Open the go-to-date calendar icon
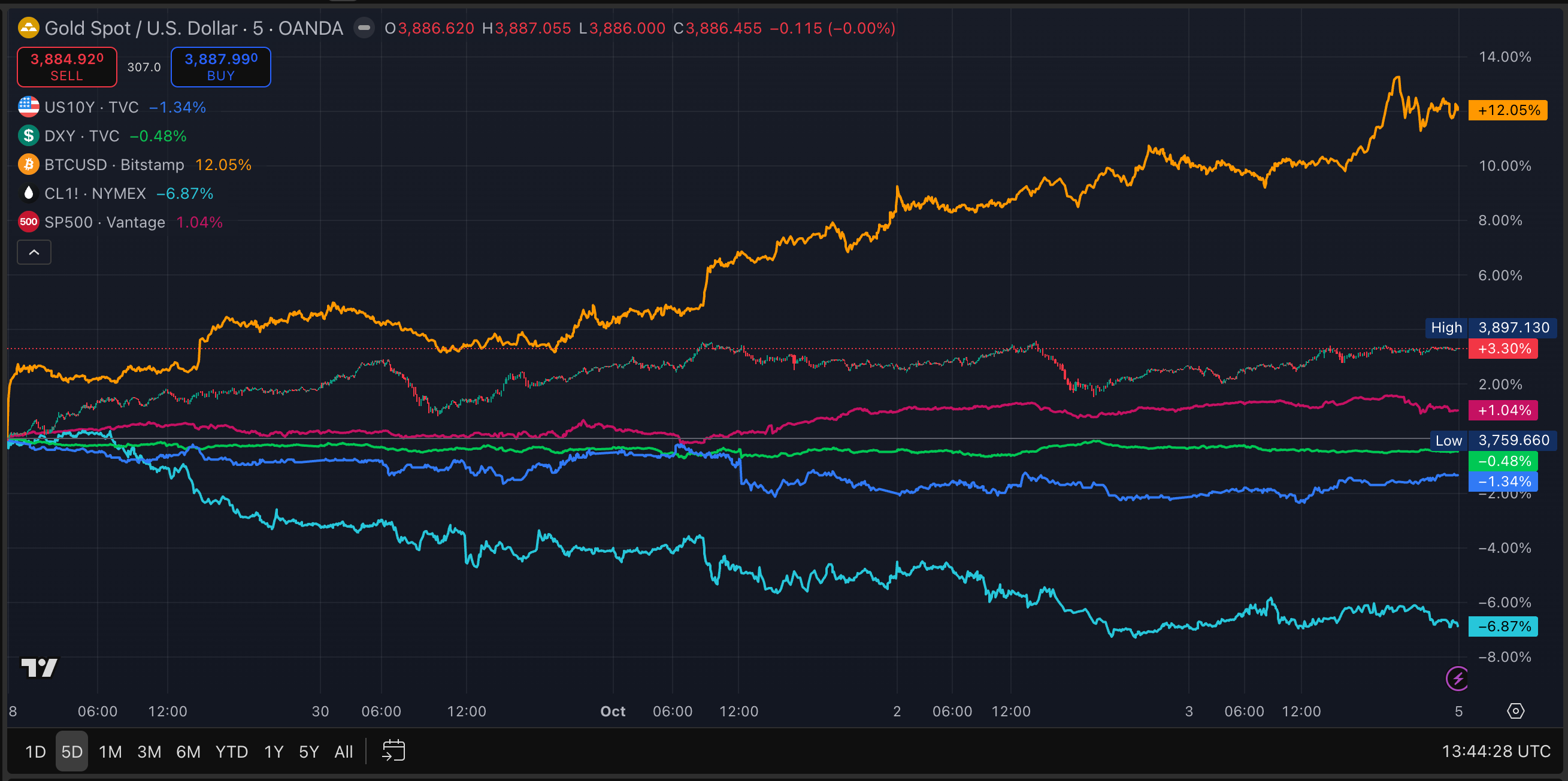 point(393,751)
